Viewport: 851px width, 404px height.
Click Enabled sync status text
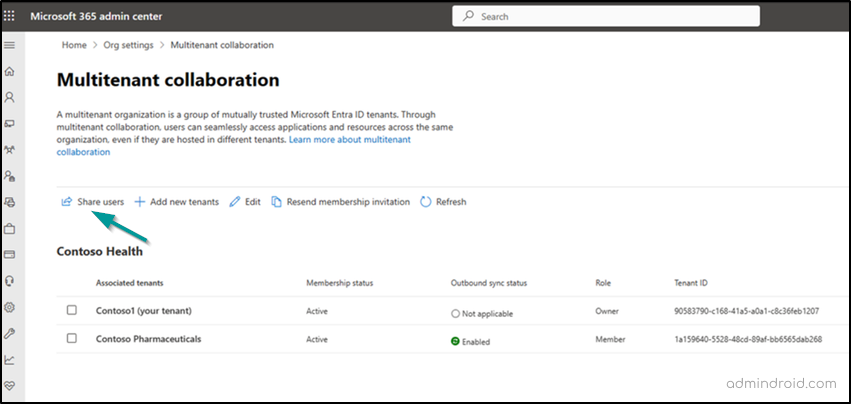[x=476, y=342]
